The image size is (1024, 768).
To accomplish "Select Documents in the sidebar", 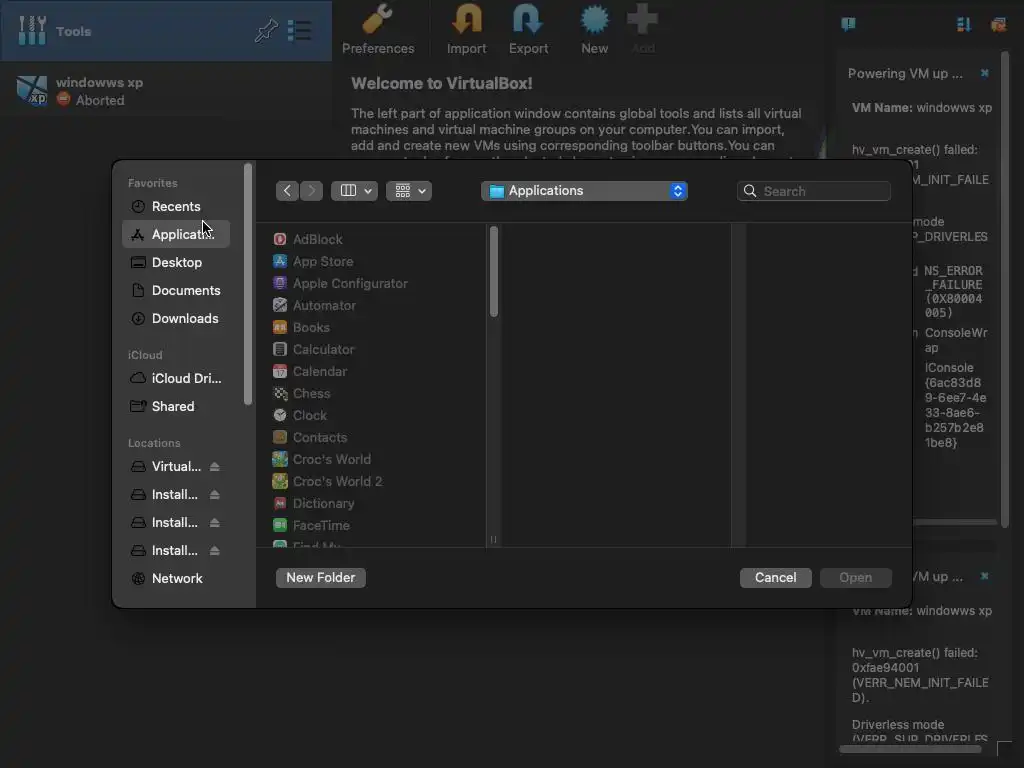I will point(176,290).
